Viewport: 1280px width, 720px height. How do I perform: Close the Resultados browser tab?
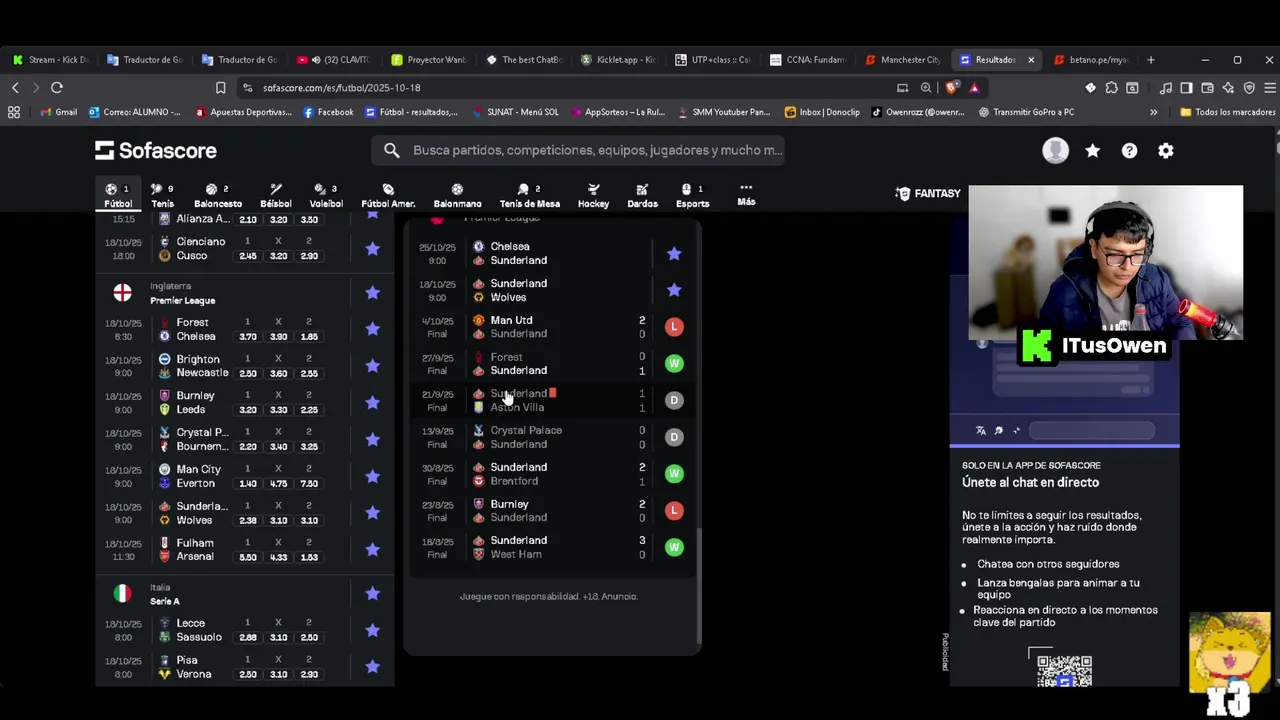pos(1031,60)
